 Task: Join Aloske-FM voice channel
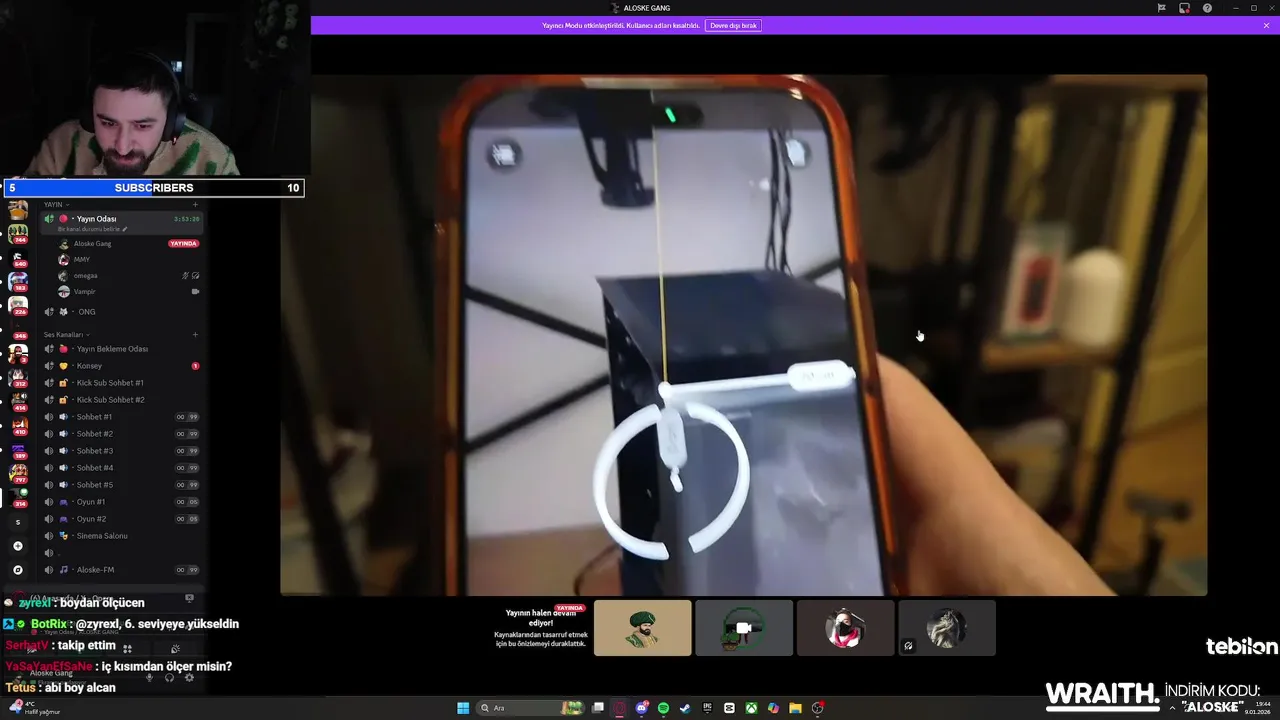[x=122, y=570]
